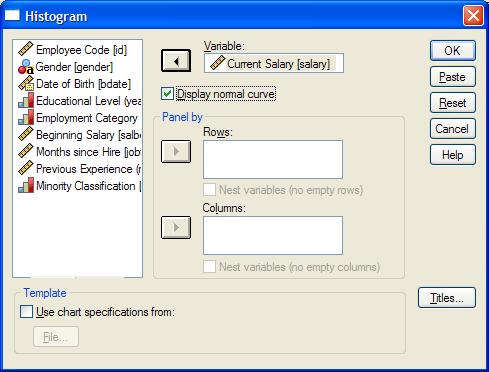Select Employee Code [id] in variable list
The height and width of the screenshot is (372, 489).
(82, 50)
